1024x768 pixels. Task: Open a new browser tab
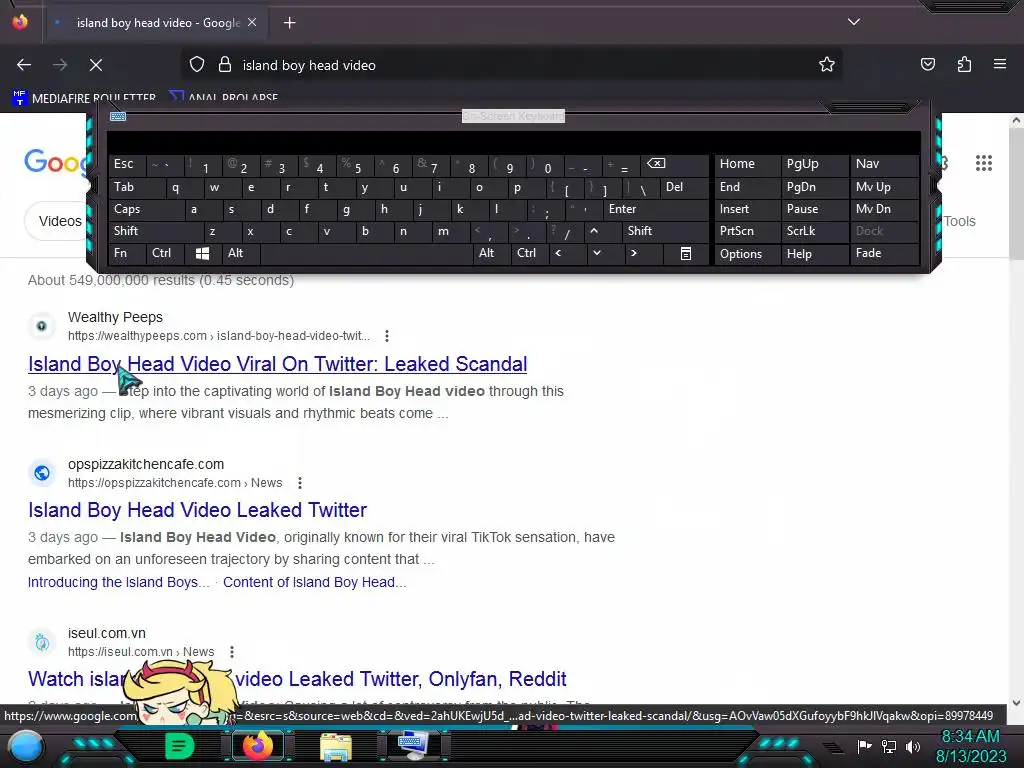point(289,23)
